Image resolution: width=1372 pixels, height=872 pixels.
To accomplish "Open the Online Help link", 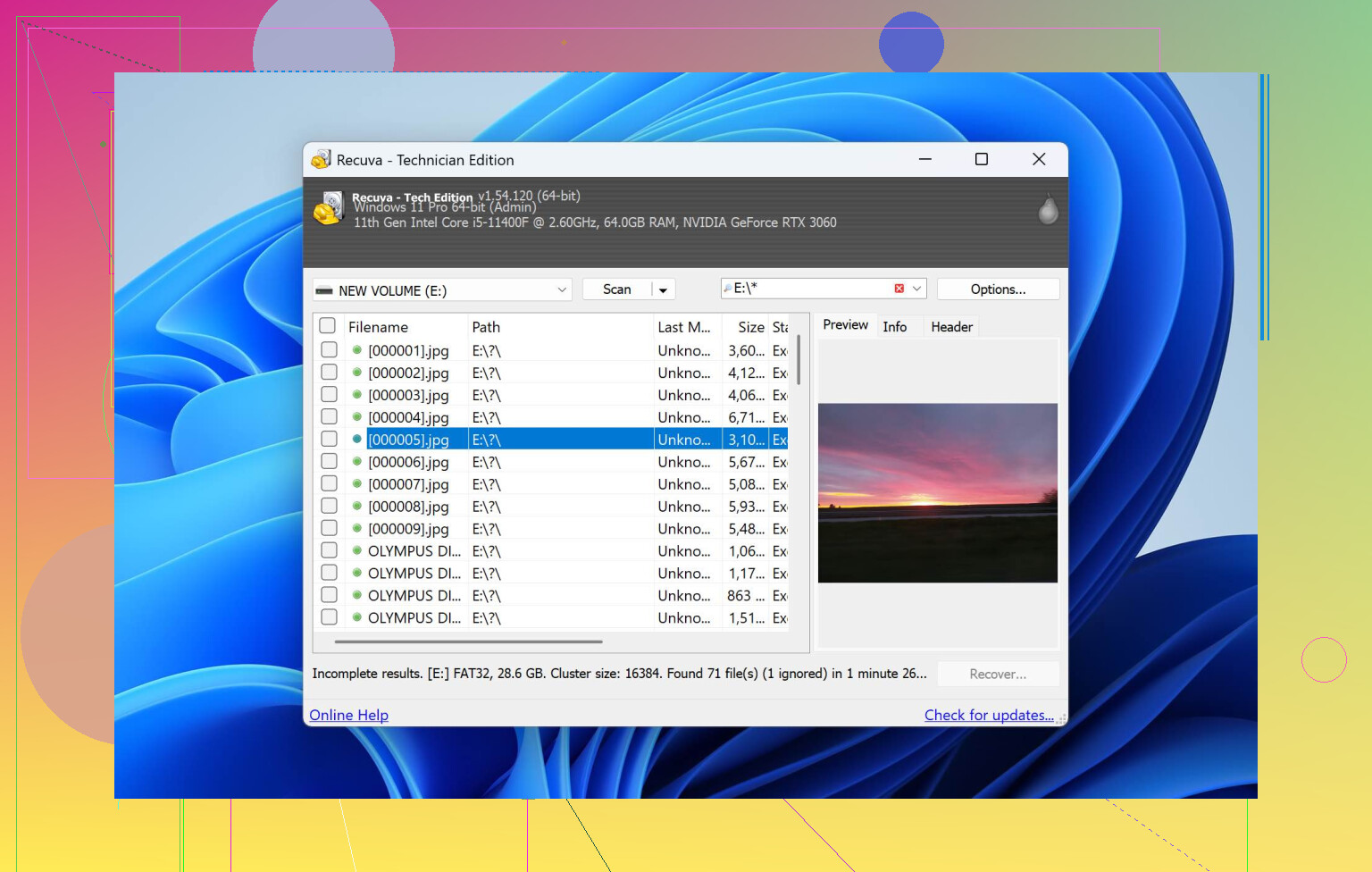I will tap(348, 715).
